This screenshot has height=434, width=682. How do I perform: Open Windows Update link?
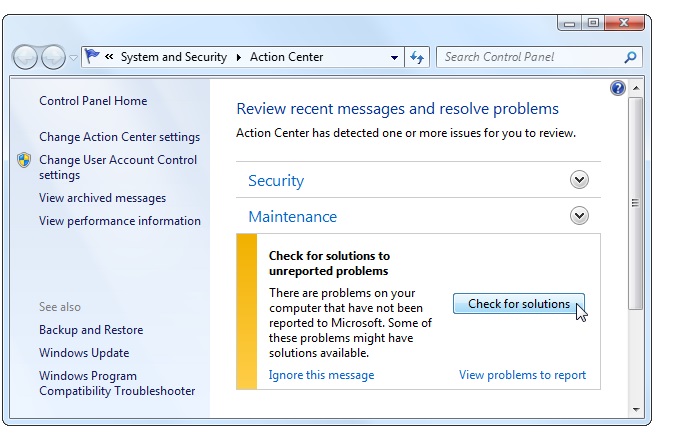pyautogui.click(x=84, y=353)
